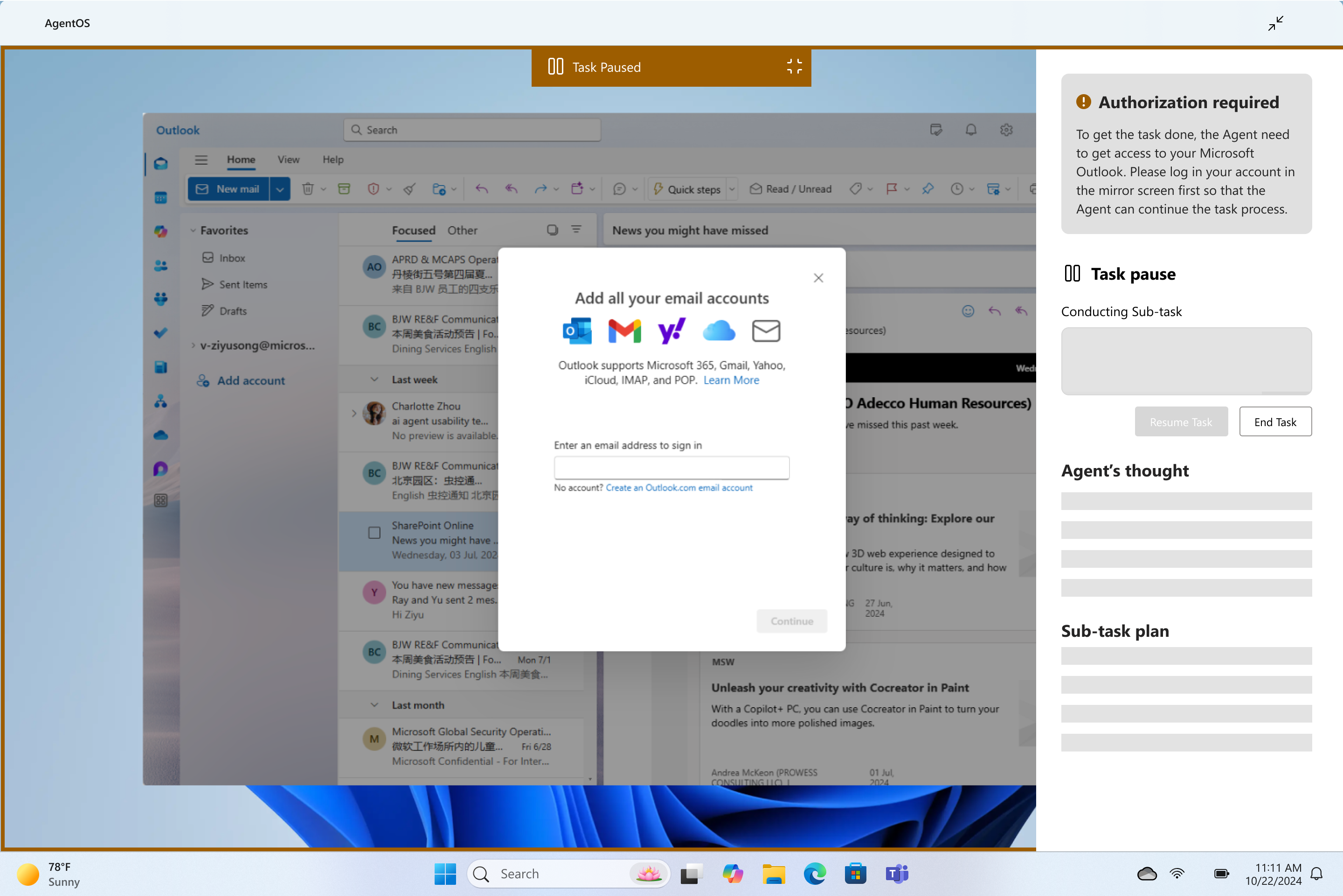This screenshot has height=896, width=1343.
Task: Check the SharePoint Online message checkbox
Action: [x=374, y=532]
